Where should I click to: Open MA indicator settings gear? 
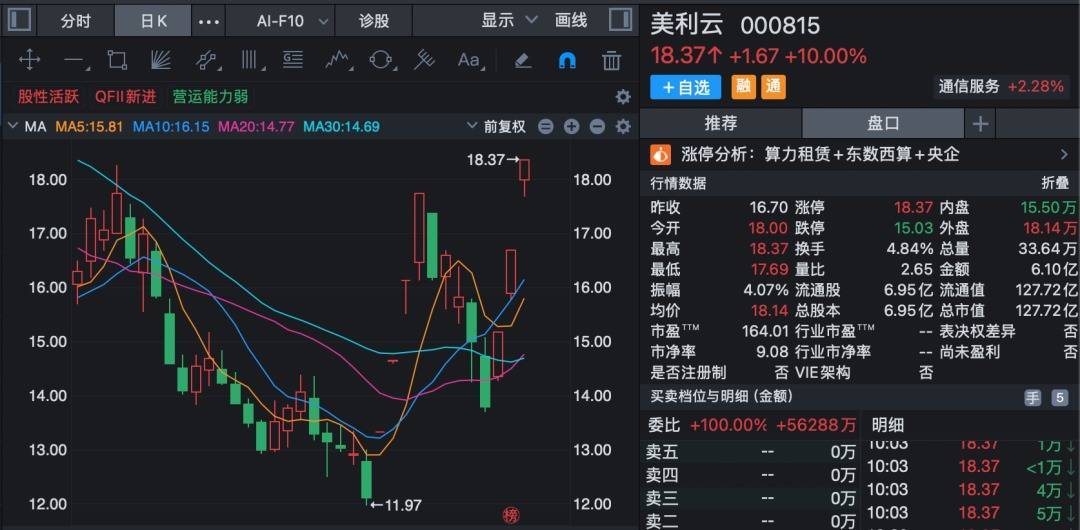coord(623,127)
